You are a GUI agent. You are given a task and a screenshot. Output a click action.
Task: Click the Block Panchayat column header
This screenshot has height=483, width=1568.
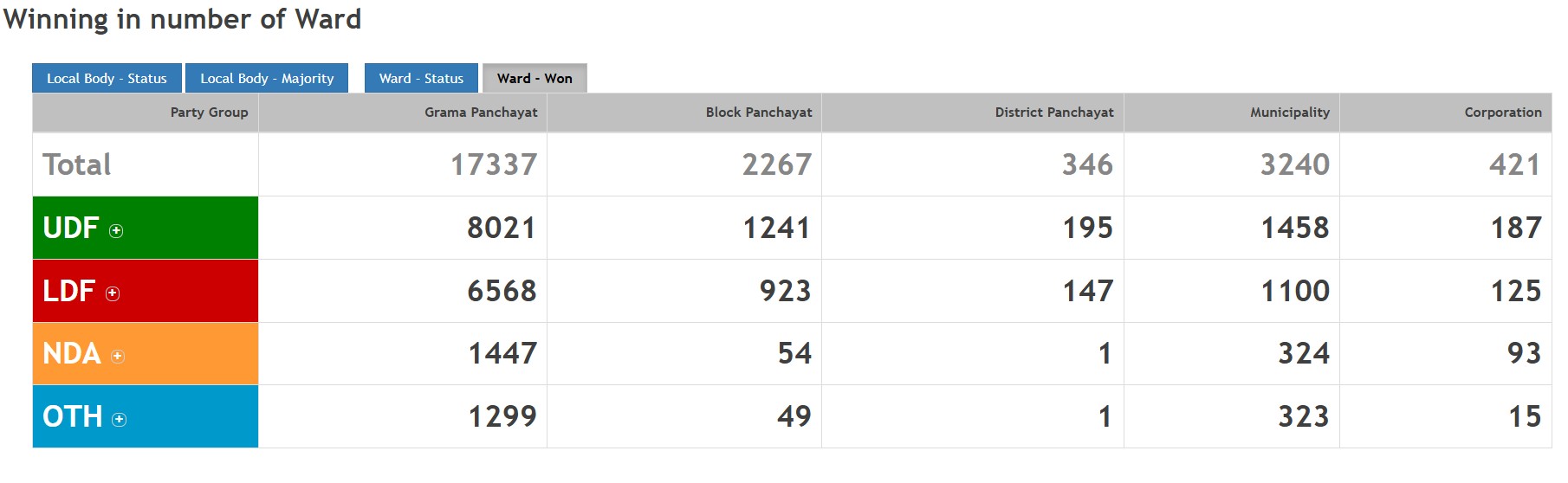[759, 113]
